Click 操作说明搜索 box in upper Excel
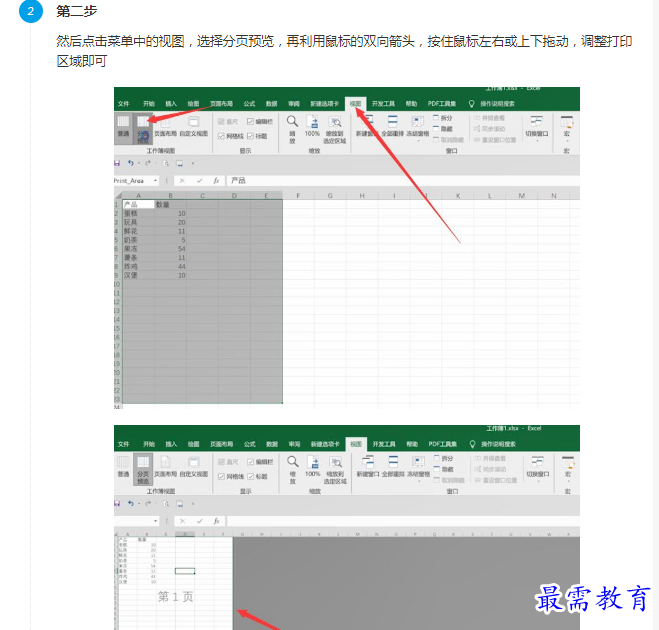This screenshot has width=659, height=630. pyautogui.click(x=498, y=104)
